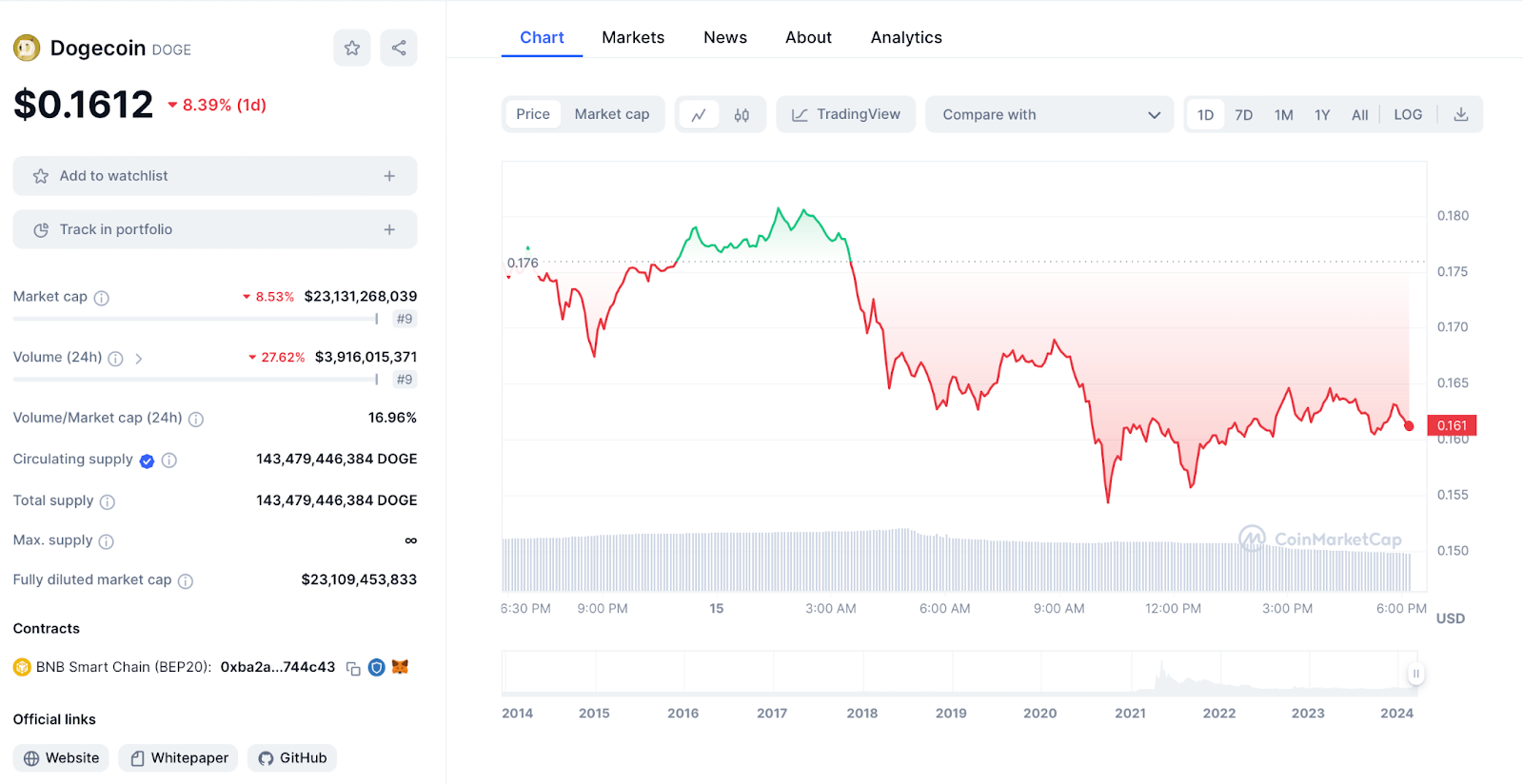The height and width of the screenshot is (784, 1523).
Task: Click the 0.176 opening price label
Action: click(523, 263)
